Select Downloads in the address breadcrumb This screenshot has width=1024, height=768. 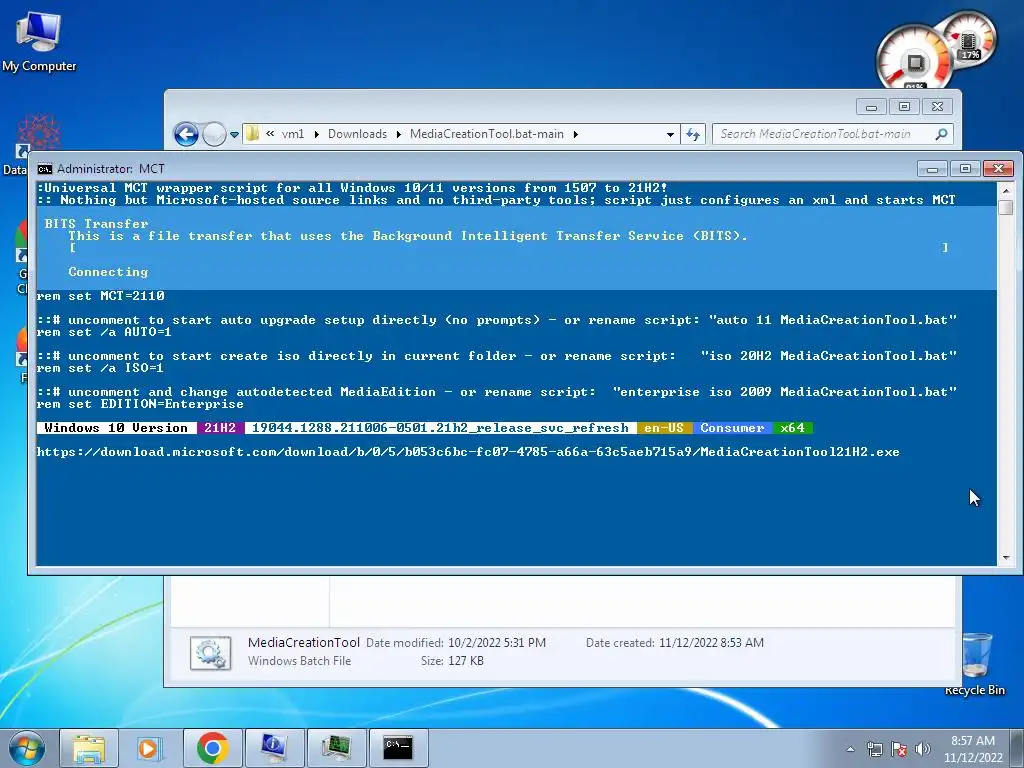357,134
